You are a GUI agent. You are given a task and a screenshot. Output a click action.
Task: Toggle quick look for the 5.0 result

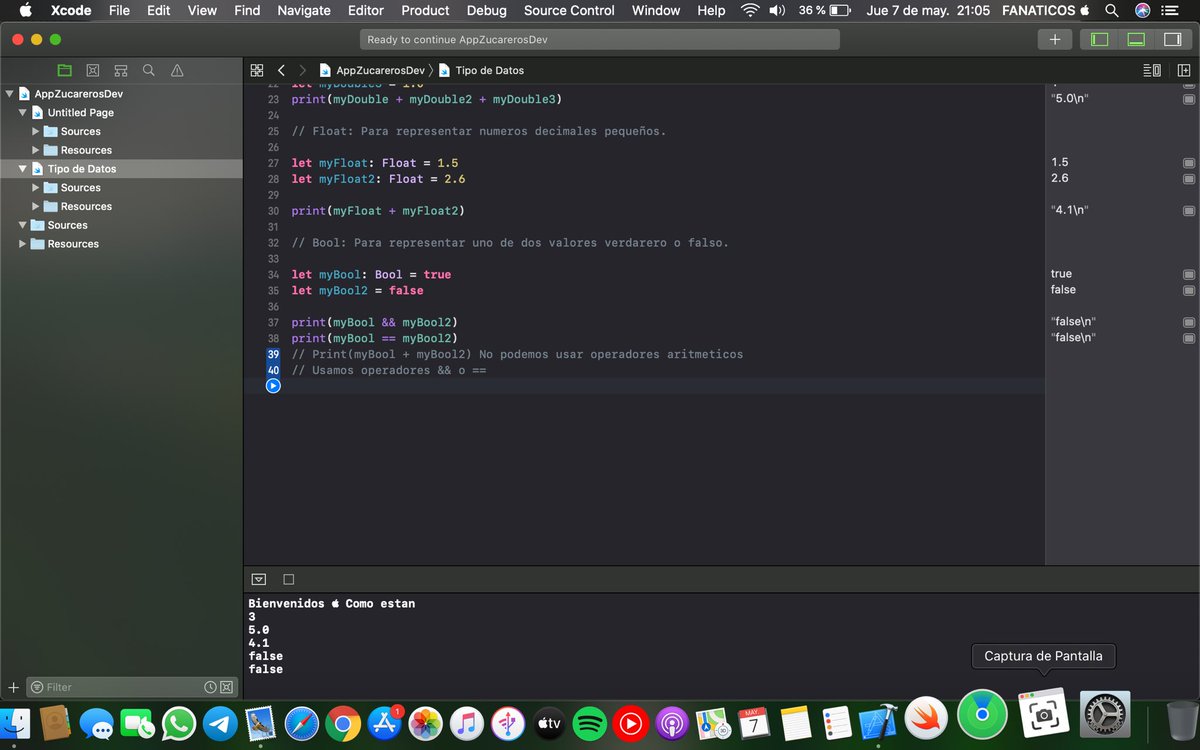click(x=1189, y=99)
